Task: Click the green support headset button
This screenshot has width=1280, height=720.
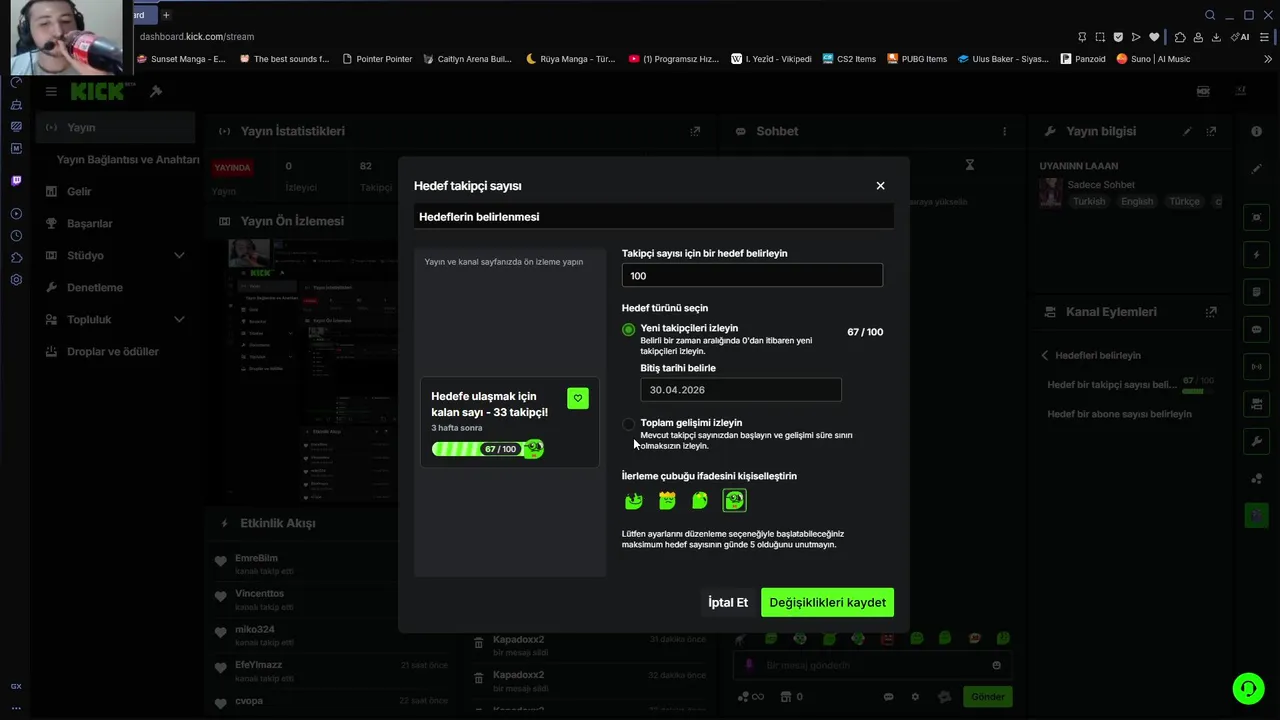Action: (x=1248, y=688)
